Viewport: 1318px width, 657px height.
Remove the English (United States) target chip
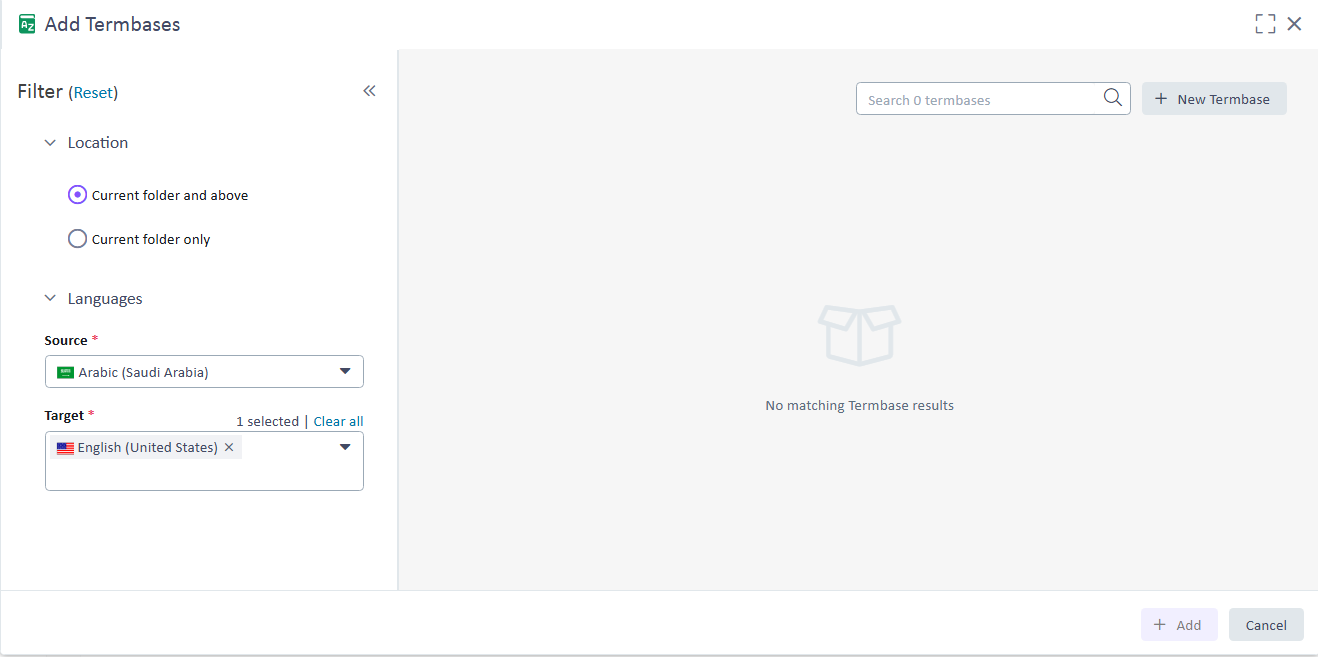click(x=229, y=448)
